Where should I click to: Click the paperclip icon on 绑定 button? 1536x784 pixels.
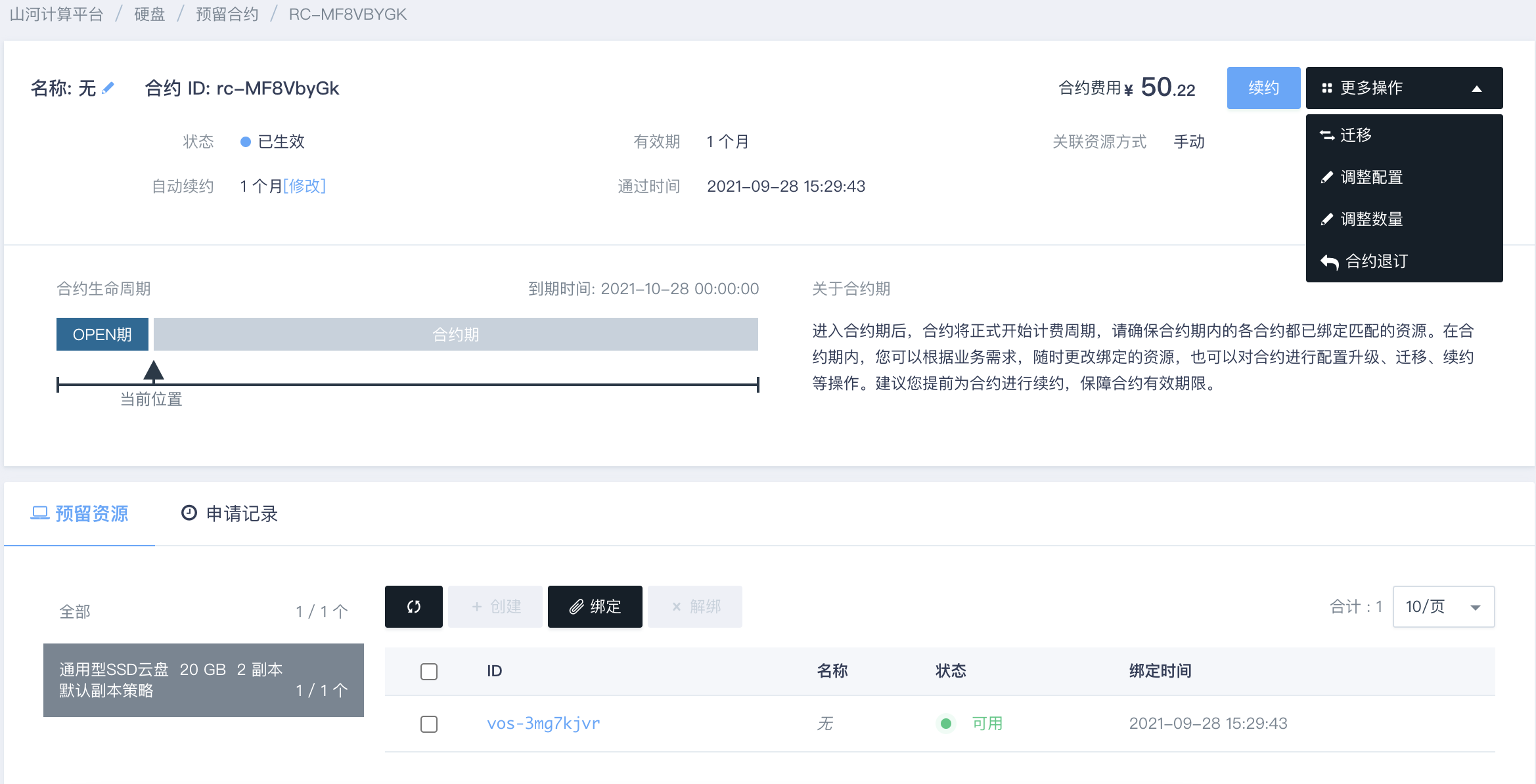tap(576, 607)
